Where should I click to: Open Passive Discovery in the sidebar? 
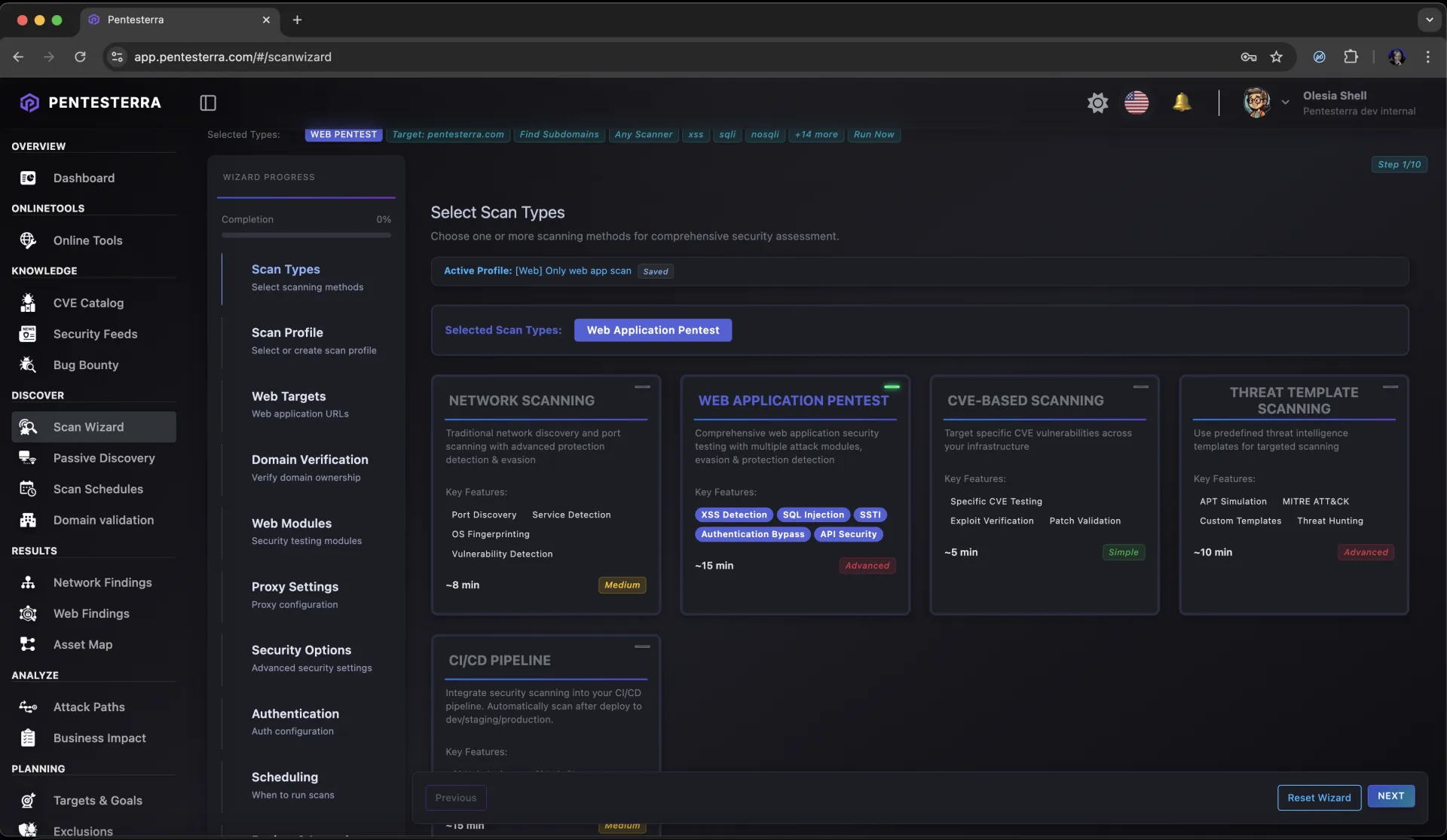click(x=104, y=458)
